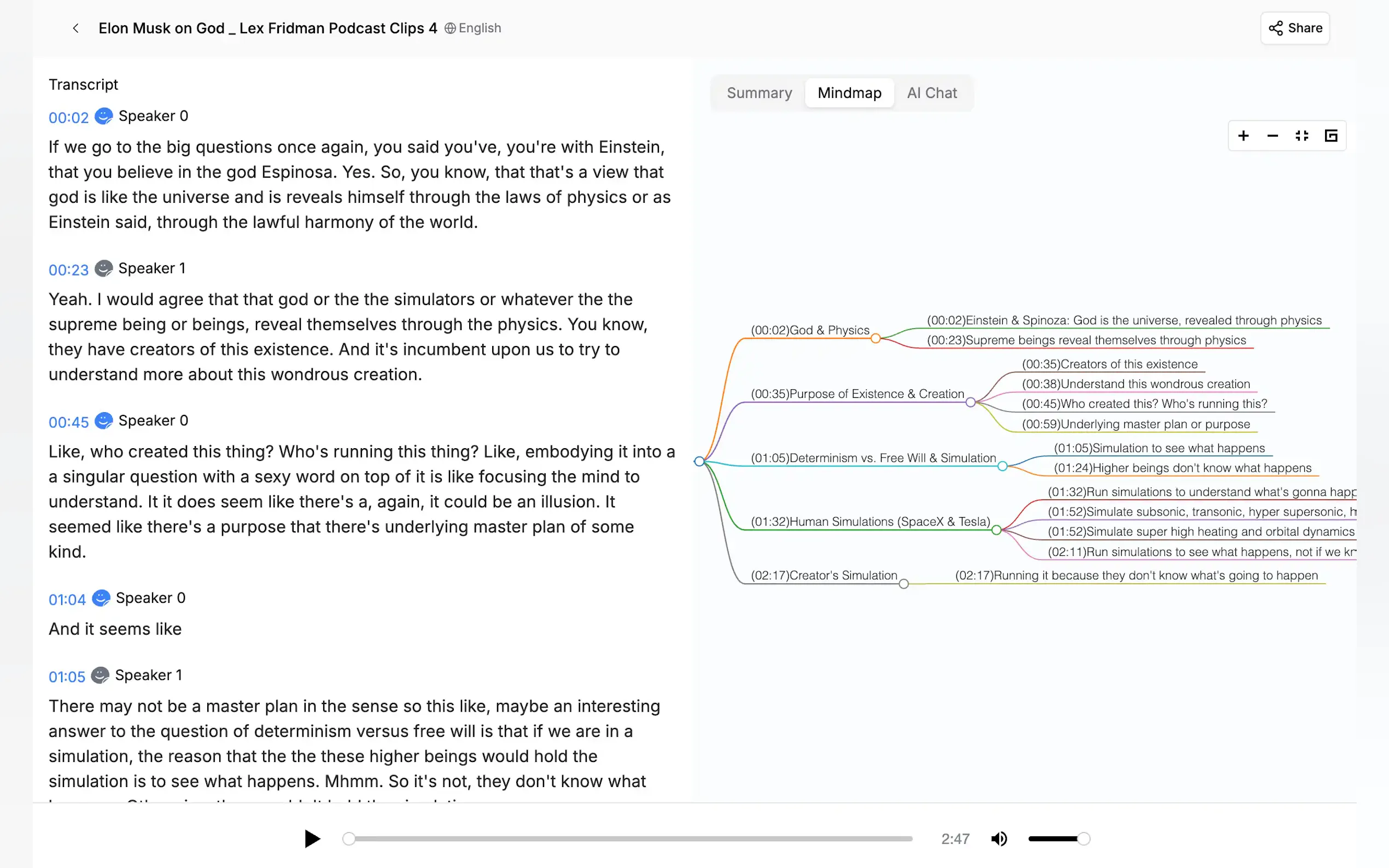
Task: Click the Share button
Action: [x=1295, y=28]
